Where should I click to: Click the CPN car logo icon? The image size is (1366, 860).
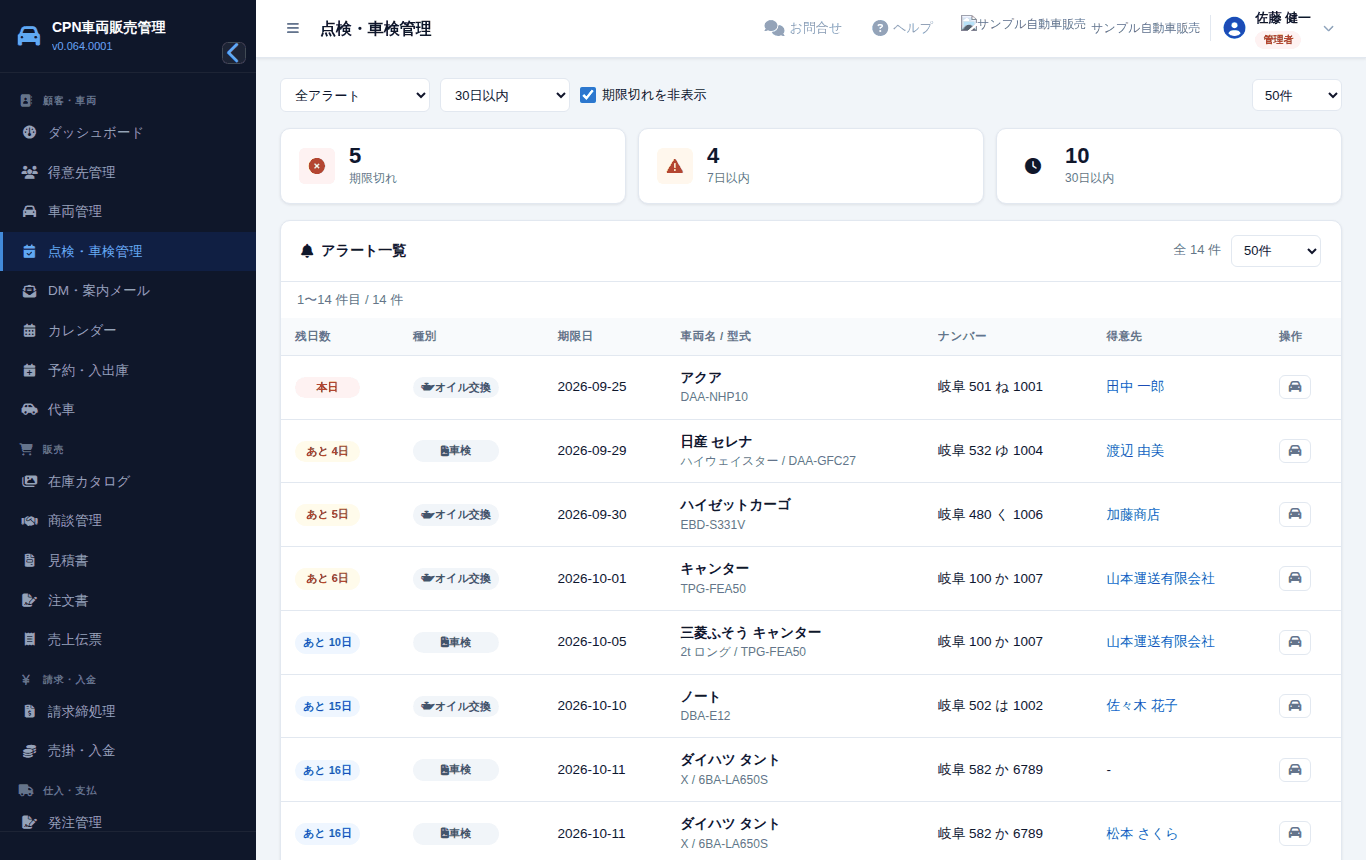pos(29,36)
